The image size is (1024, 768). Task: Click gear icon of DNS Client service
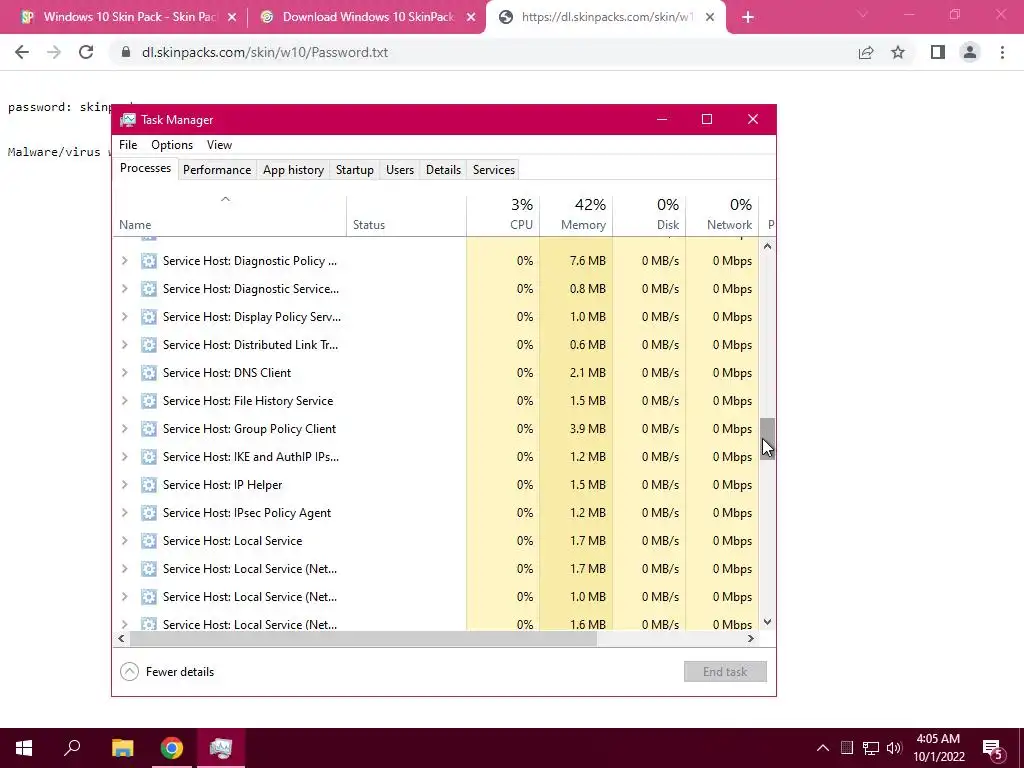(x=149, y=373)
